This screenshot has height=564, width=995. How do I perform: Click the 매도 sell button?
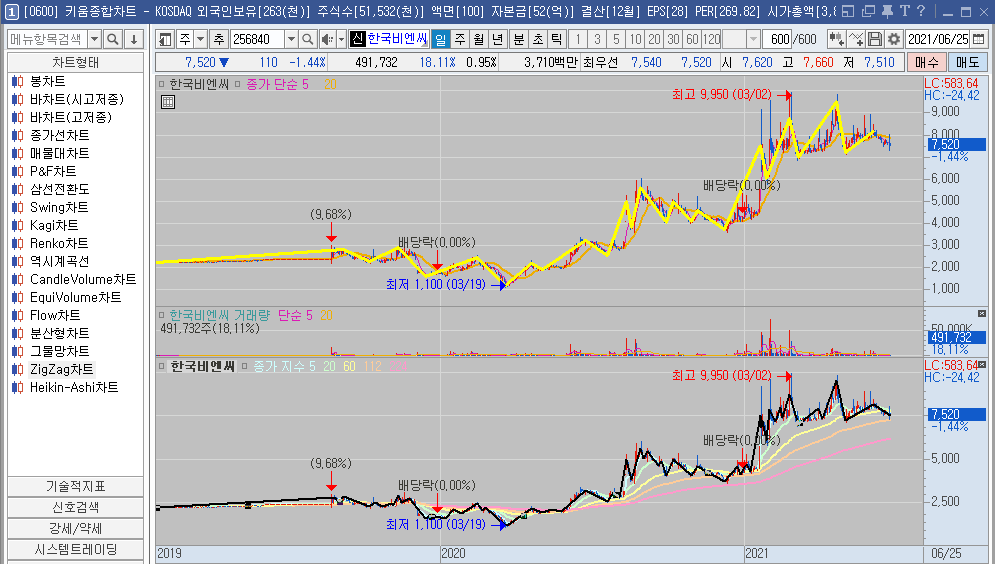(x=967, y=62)
